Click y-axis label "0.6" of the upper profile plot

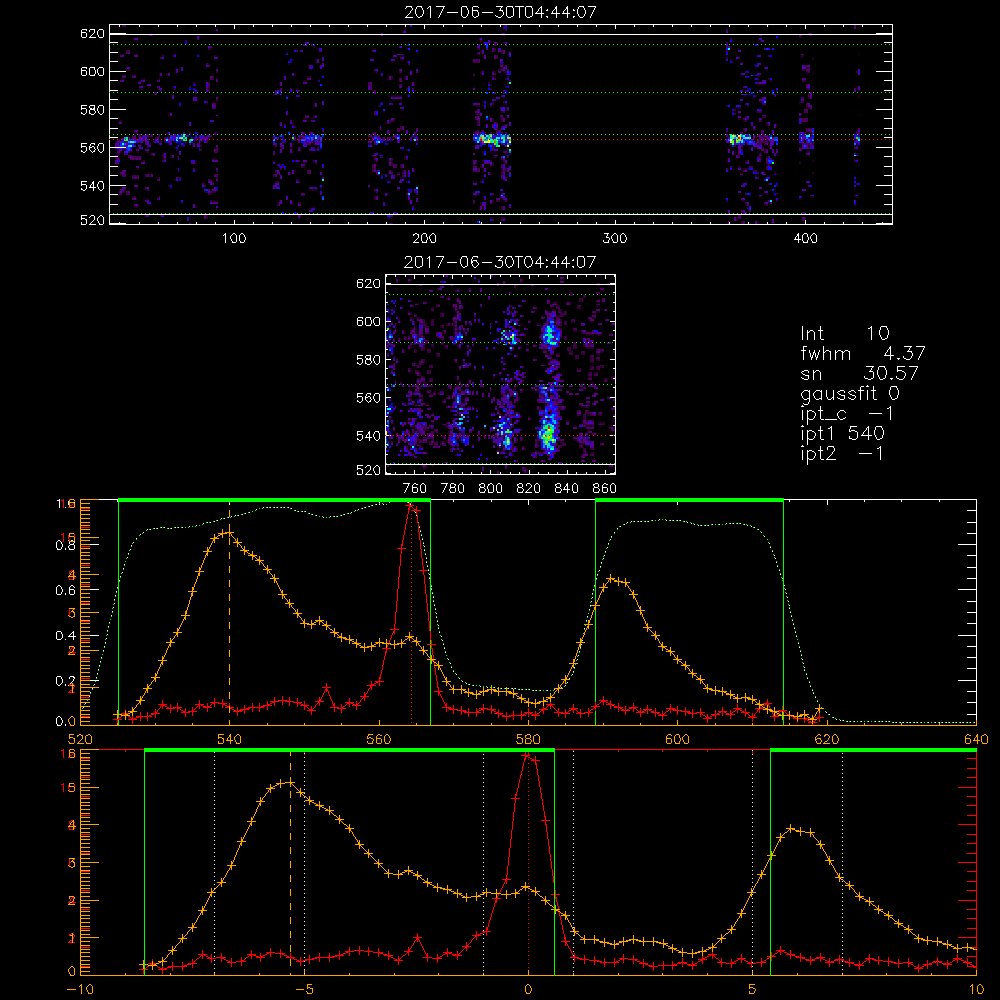coord(66,591)
